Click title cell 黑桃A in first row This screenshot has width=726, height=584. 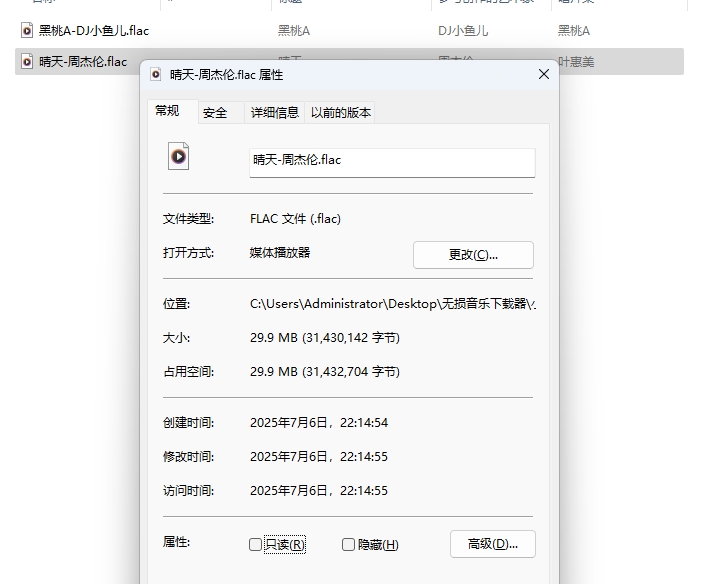(x=294, y=31)
